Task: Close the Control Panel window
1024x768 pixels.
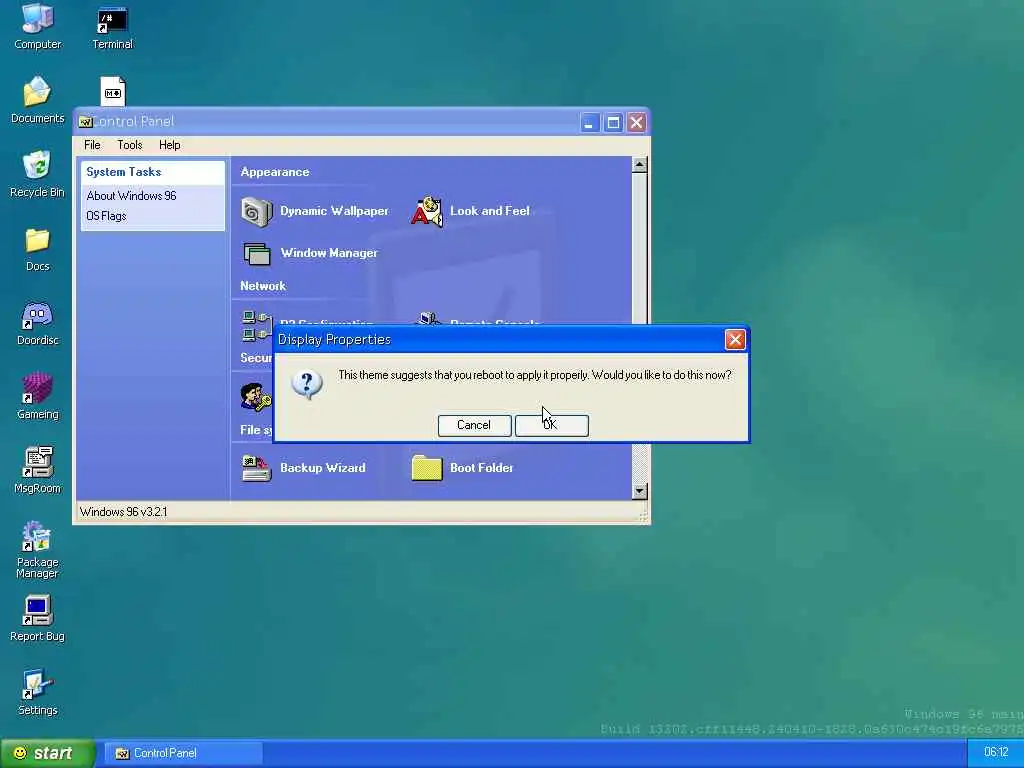Action: [637, 122]
